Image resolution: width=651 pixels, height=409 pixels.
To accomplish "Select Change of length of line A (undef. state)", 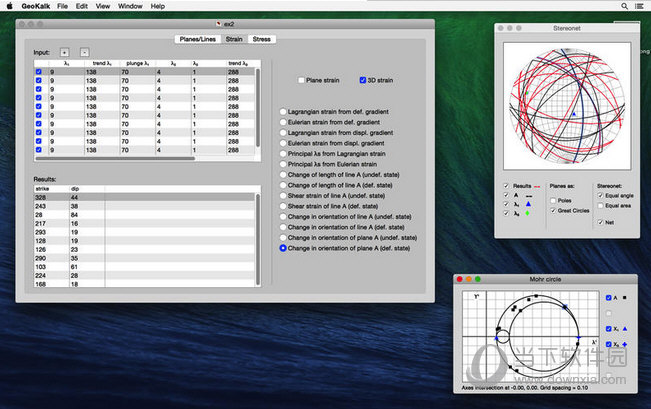I will tap(283, 175).
